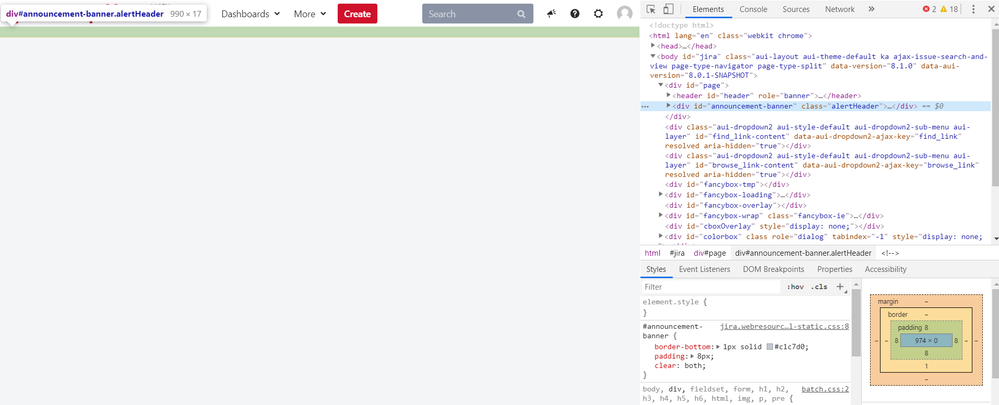
Task: Click the search magnifier icon in Jira
Action: coord(522,14)
